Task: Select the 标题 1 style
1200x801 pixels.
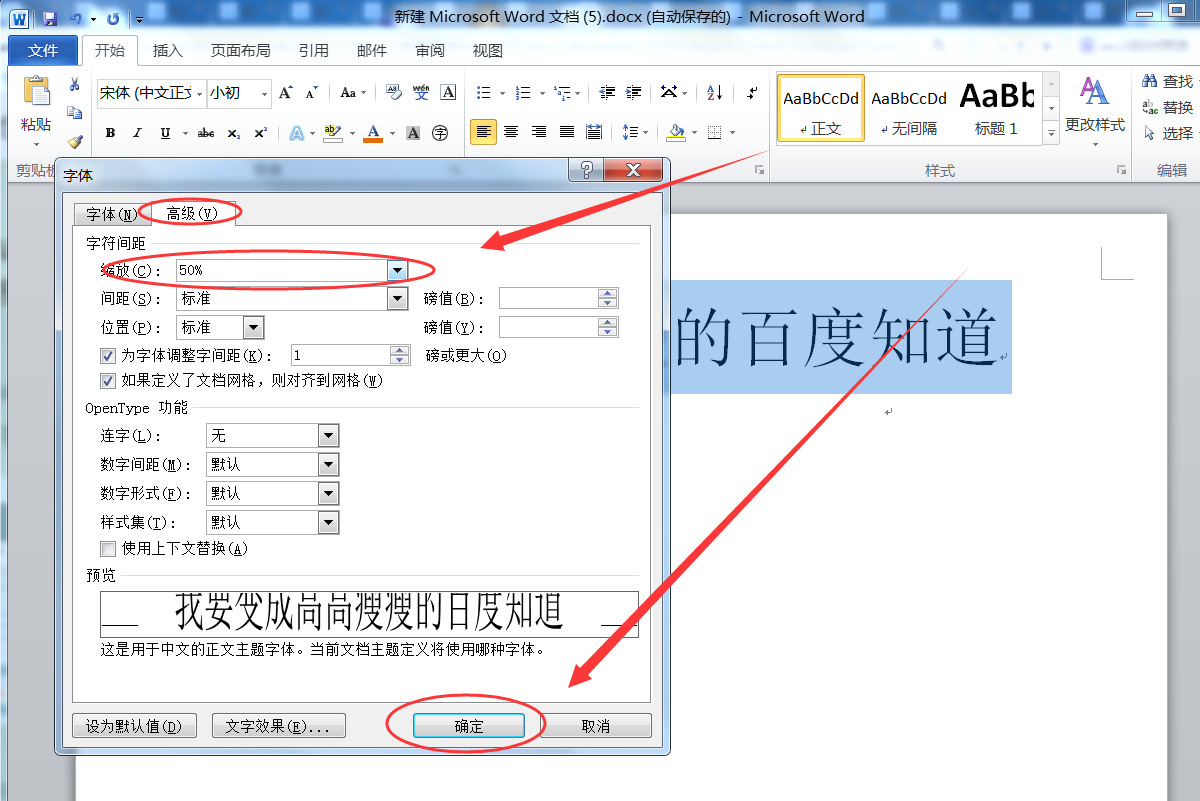Action: pyautogui.click(x=996, y=108)
